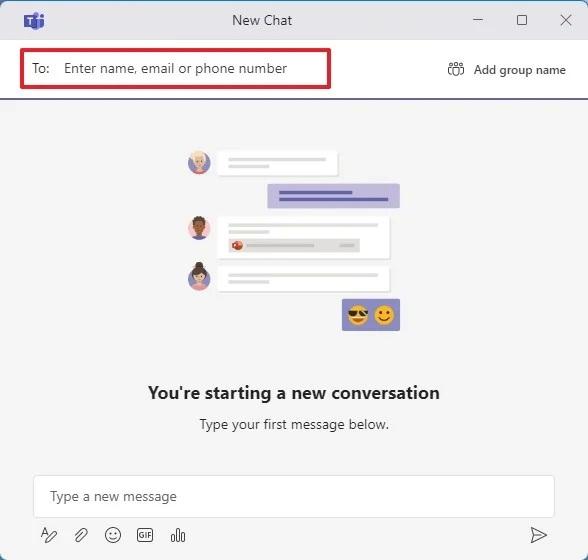
Task: Close the New Chat window
Action: coord(566,20)
